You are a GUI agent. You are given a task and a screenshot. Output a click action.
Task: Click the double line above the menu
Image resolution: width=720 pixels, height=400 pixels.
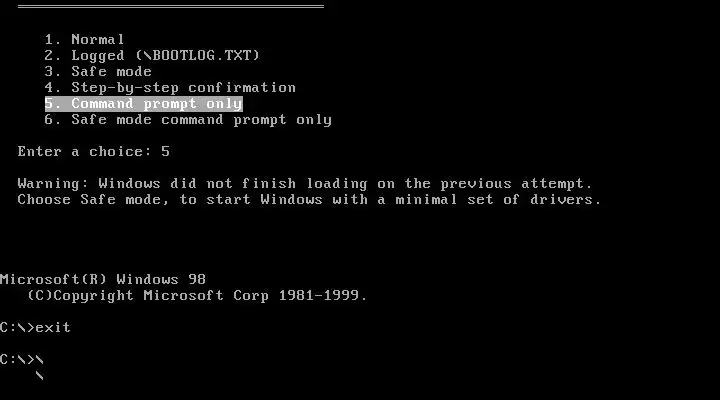[x=171, y=6]
